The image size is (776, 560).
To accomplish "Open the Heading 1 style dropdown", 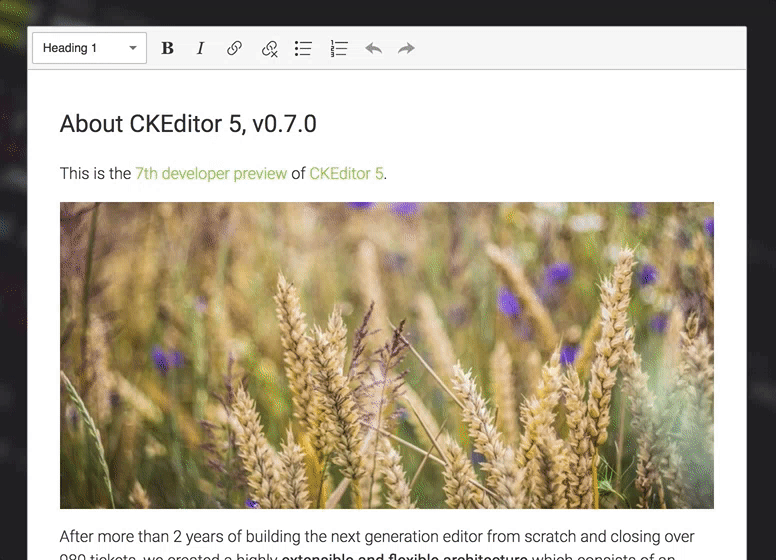I will point(90,48).
